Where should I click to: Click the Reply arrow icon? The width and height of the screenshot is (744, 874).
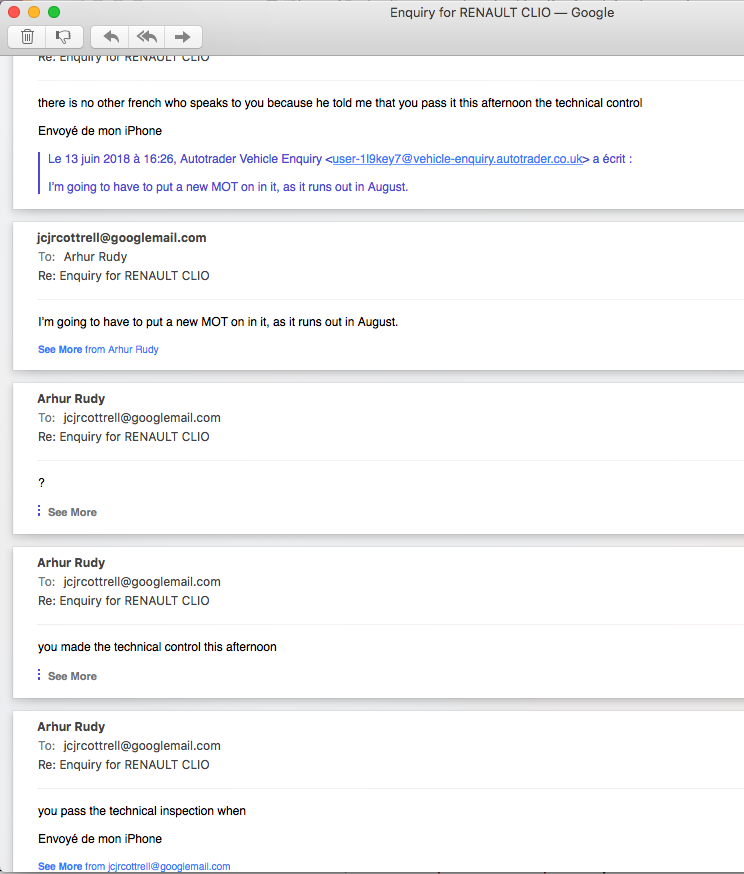point(111,37)
